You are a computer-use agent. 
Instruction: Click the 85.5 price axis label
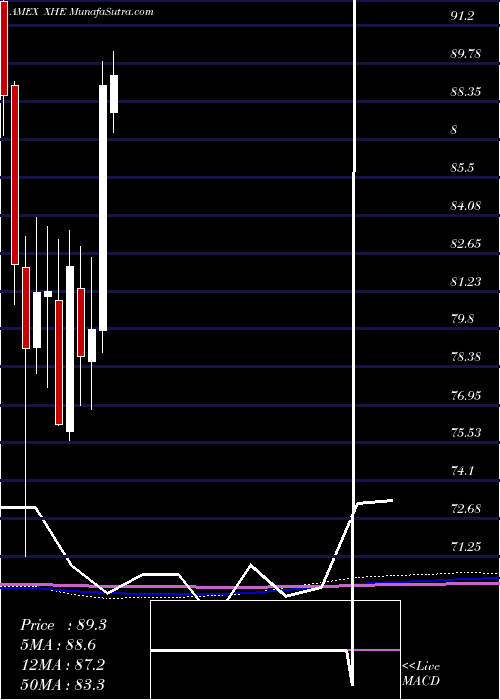(x=462, y=168)
